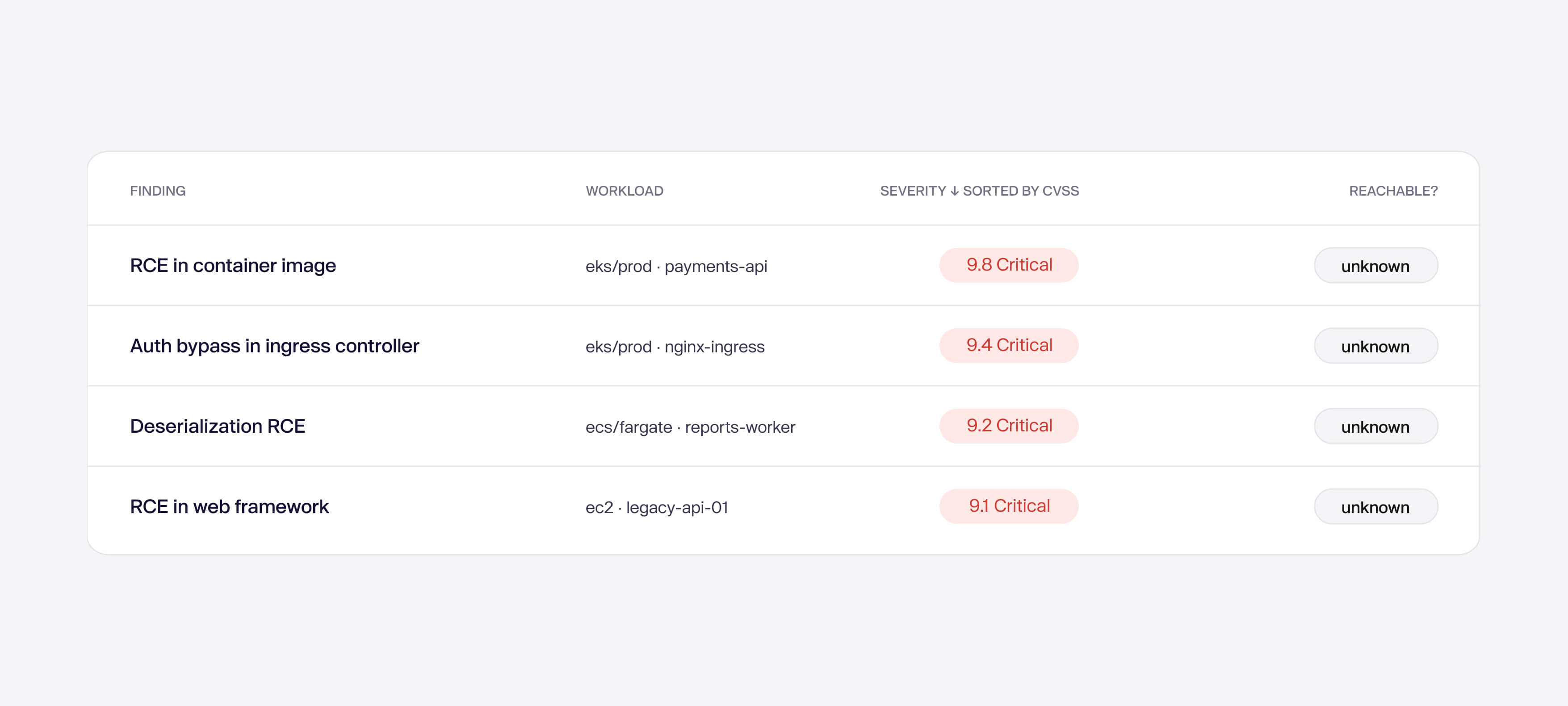This screenshot has height=706, width=1568.
Task: Click the unknown reachability pill for reports-worker
Action: [1375, 426]
